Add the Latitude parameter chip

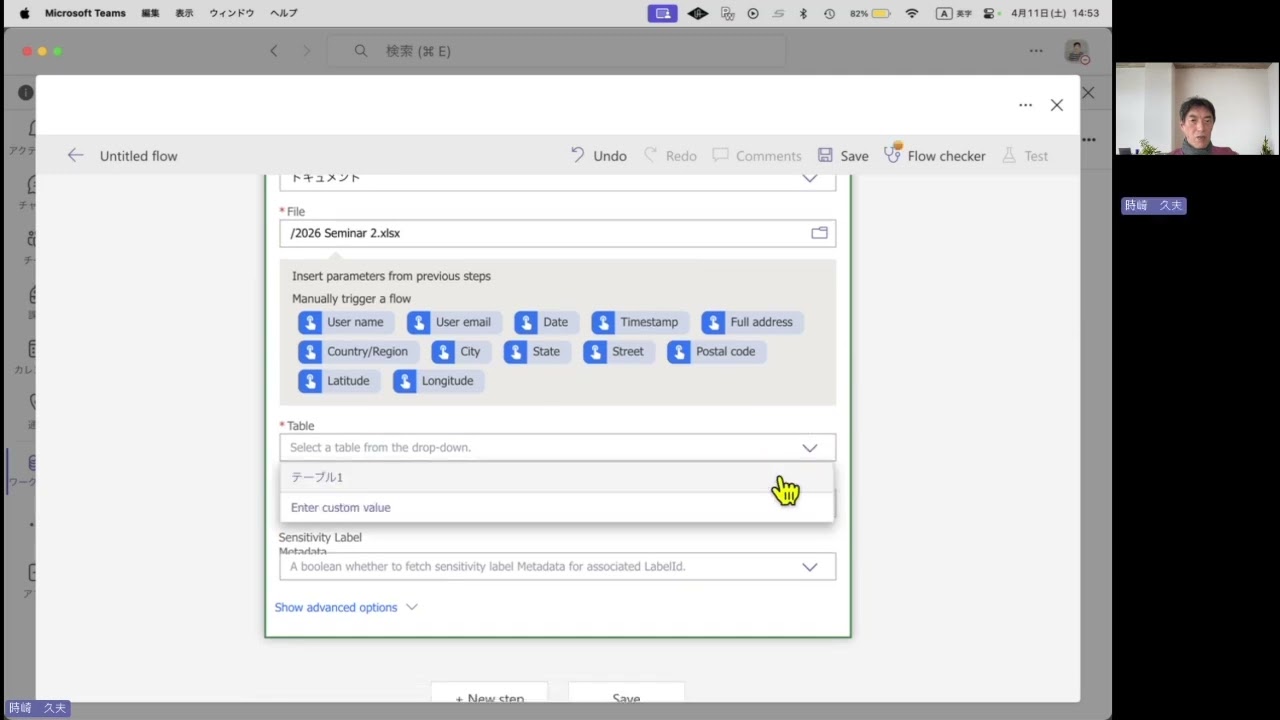click(339, 381)
